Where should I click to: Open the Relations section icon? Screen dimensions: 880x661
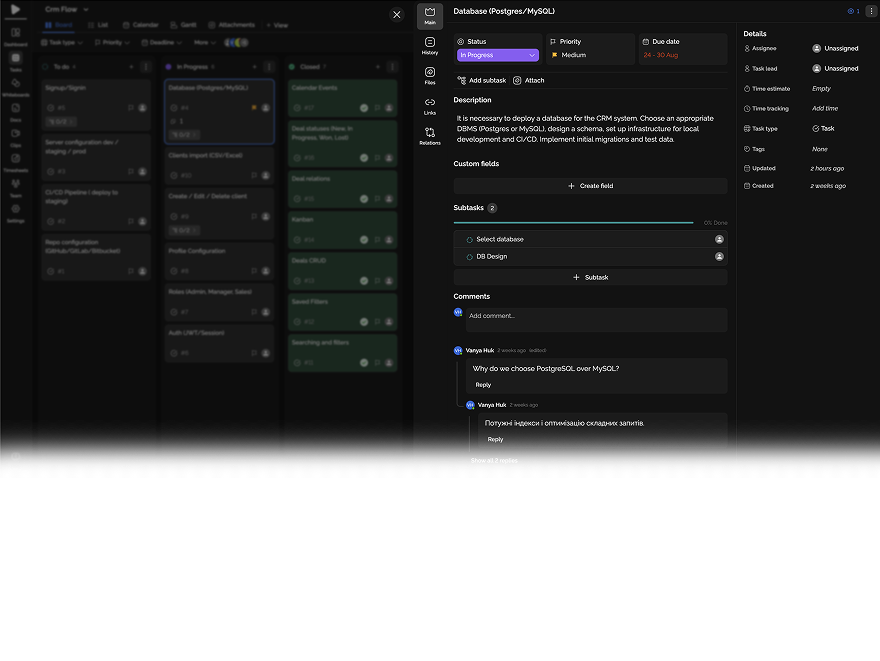[430, 133]
